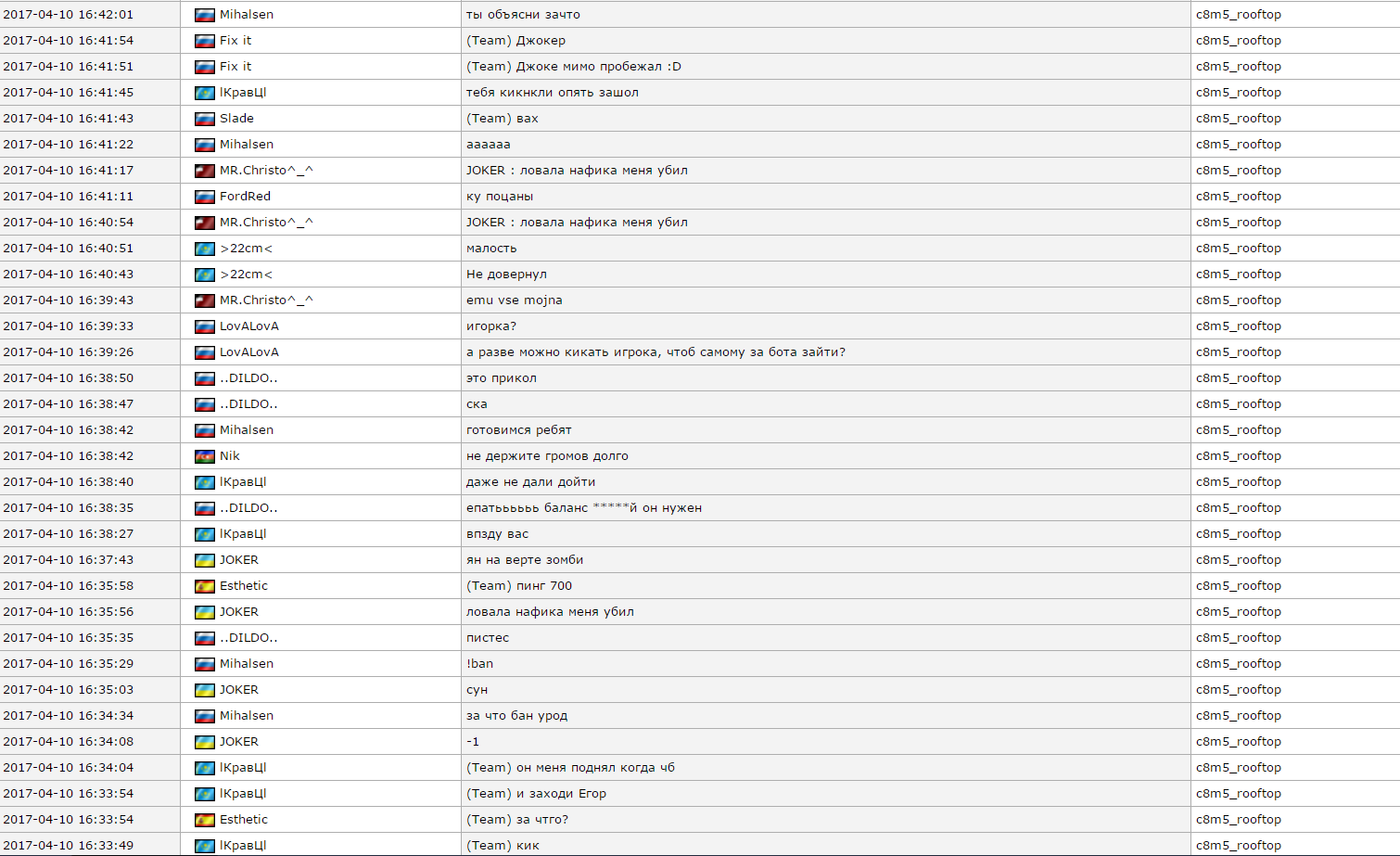This screenshot has width=1400, height=856.
Task: Click Spanish flag next to Esthetic's 'пинг 700' message
Action: (x=204, y=586)
